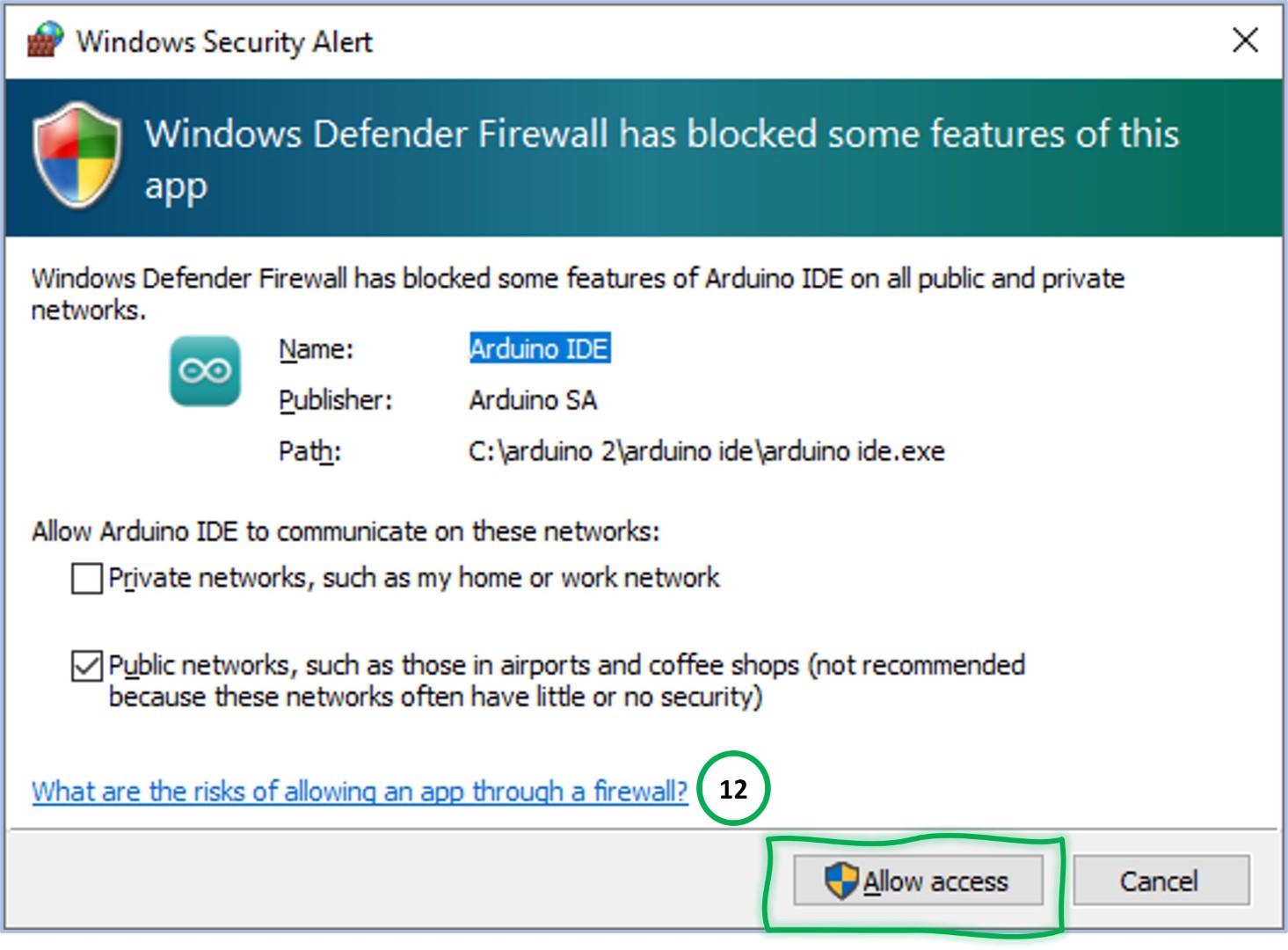Cancel the firewall alert
Image resolution: width=1288 pixels, height=950 pixels.
point(1161,881)
